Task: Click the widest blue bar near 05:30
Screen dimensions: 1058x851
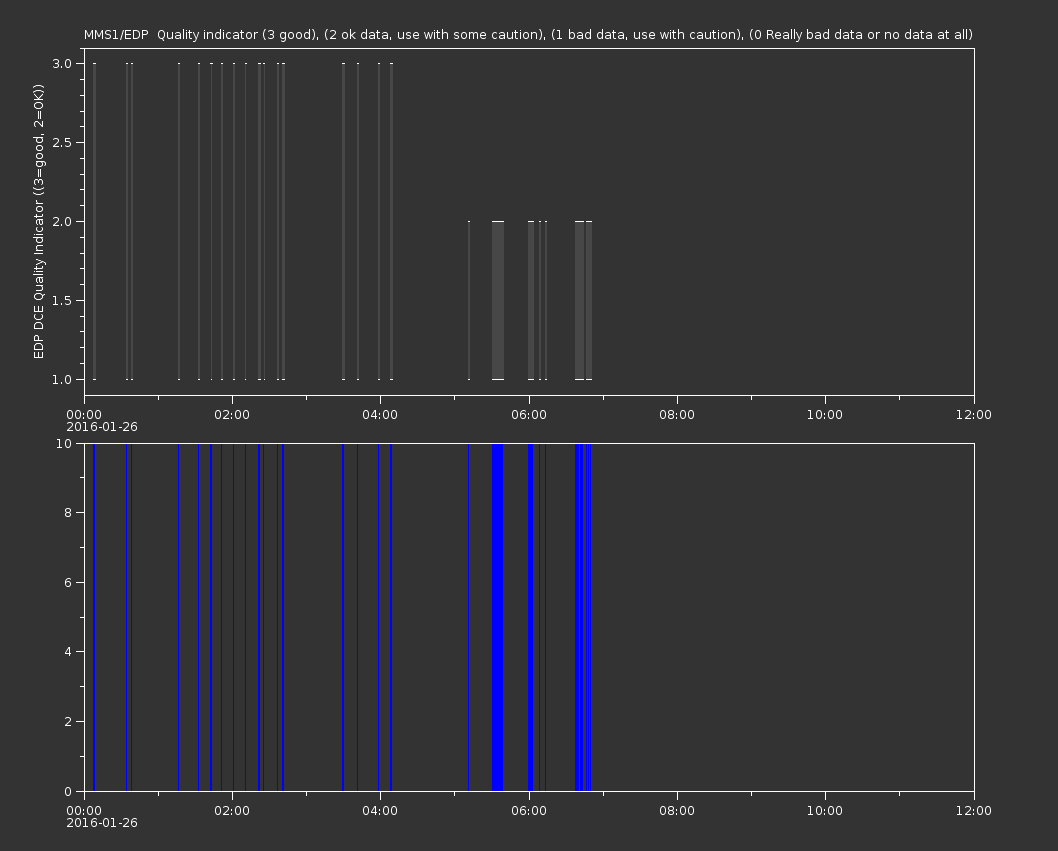Action: point(498,617)
